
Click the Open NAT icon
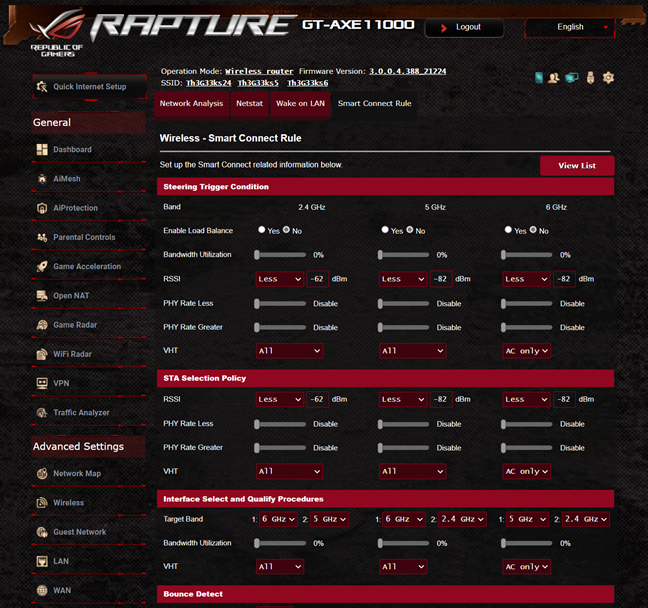42,296
